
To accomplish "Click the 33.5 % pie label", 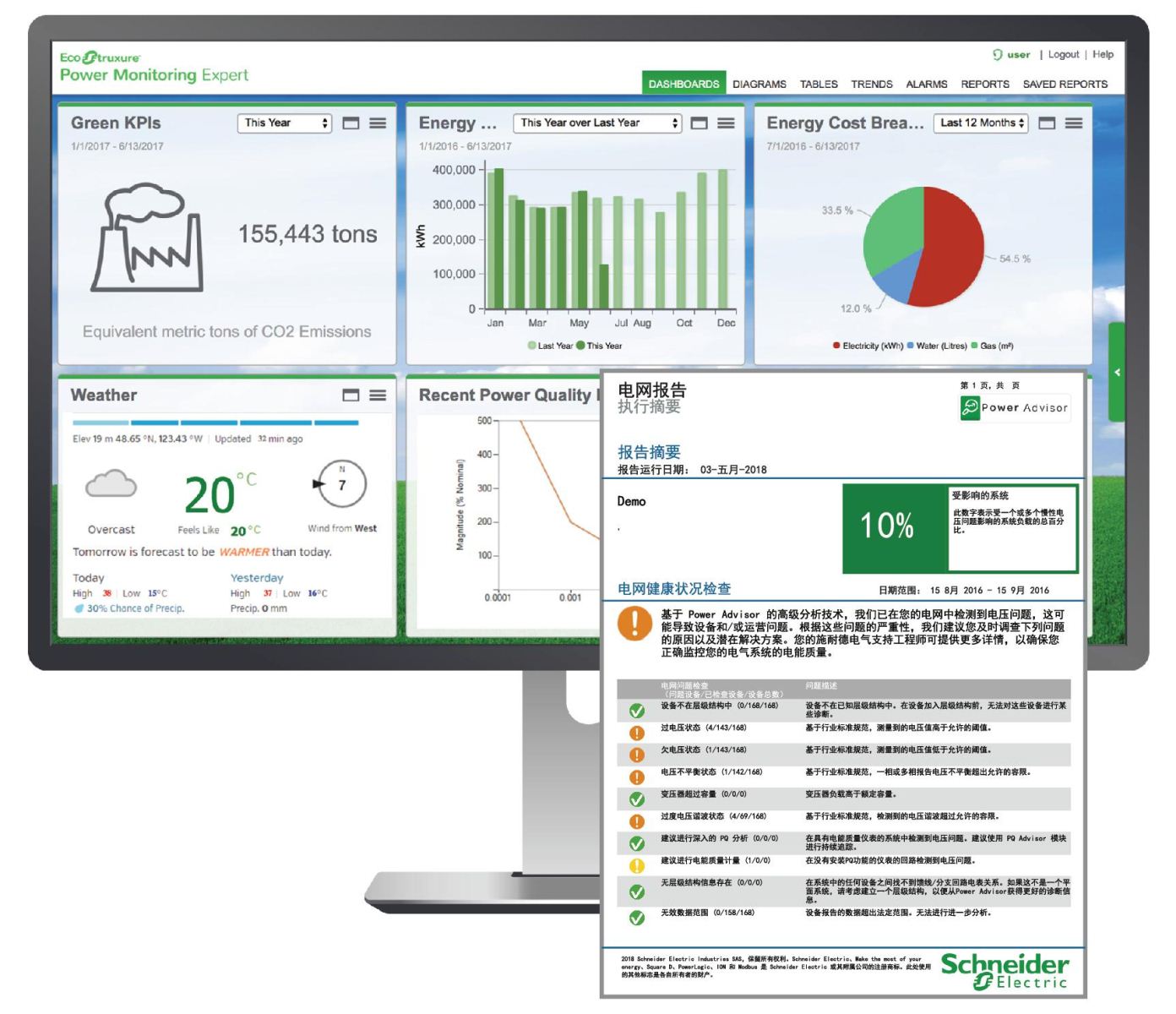I will click(837, 210).
